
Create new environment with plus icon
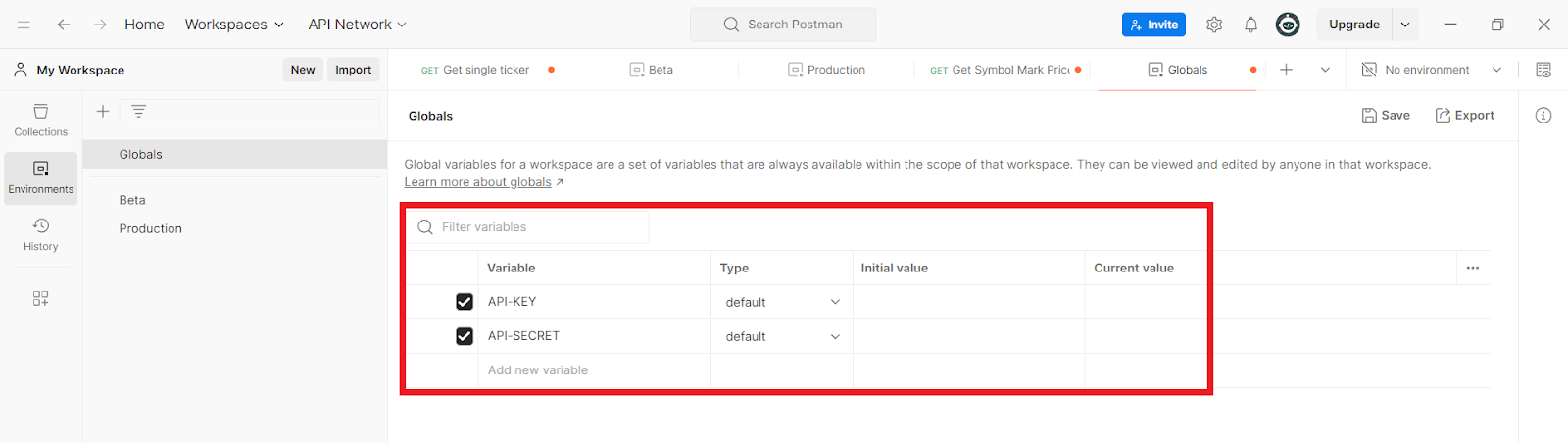tap(103, 111)
